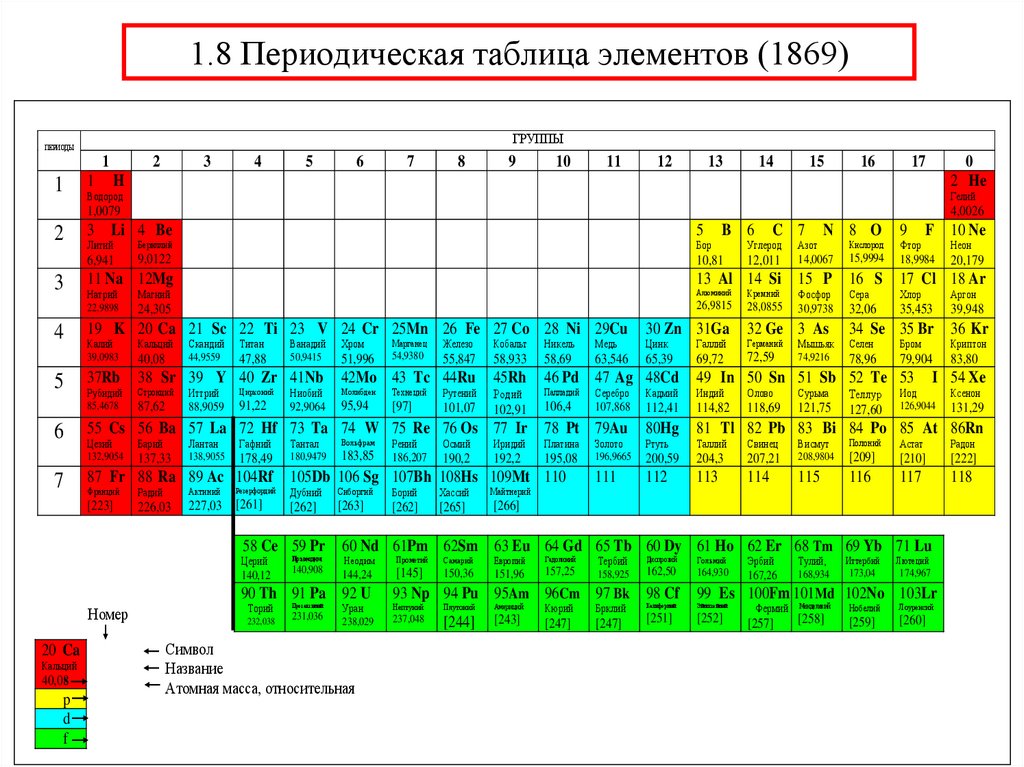Select the sodium cell 'Na Натрий'
This screenshot has height=767, width=1024.
click(106, 293)
